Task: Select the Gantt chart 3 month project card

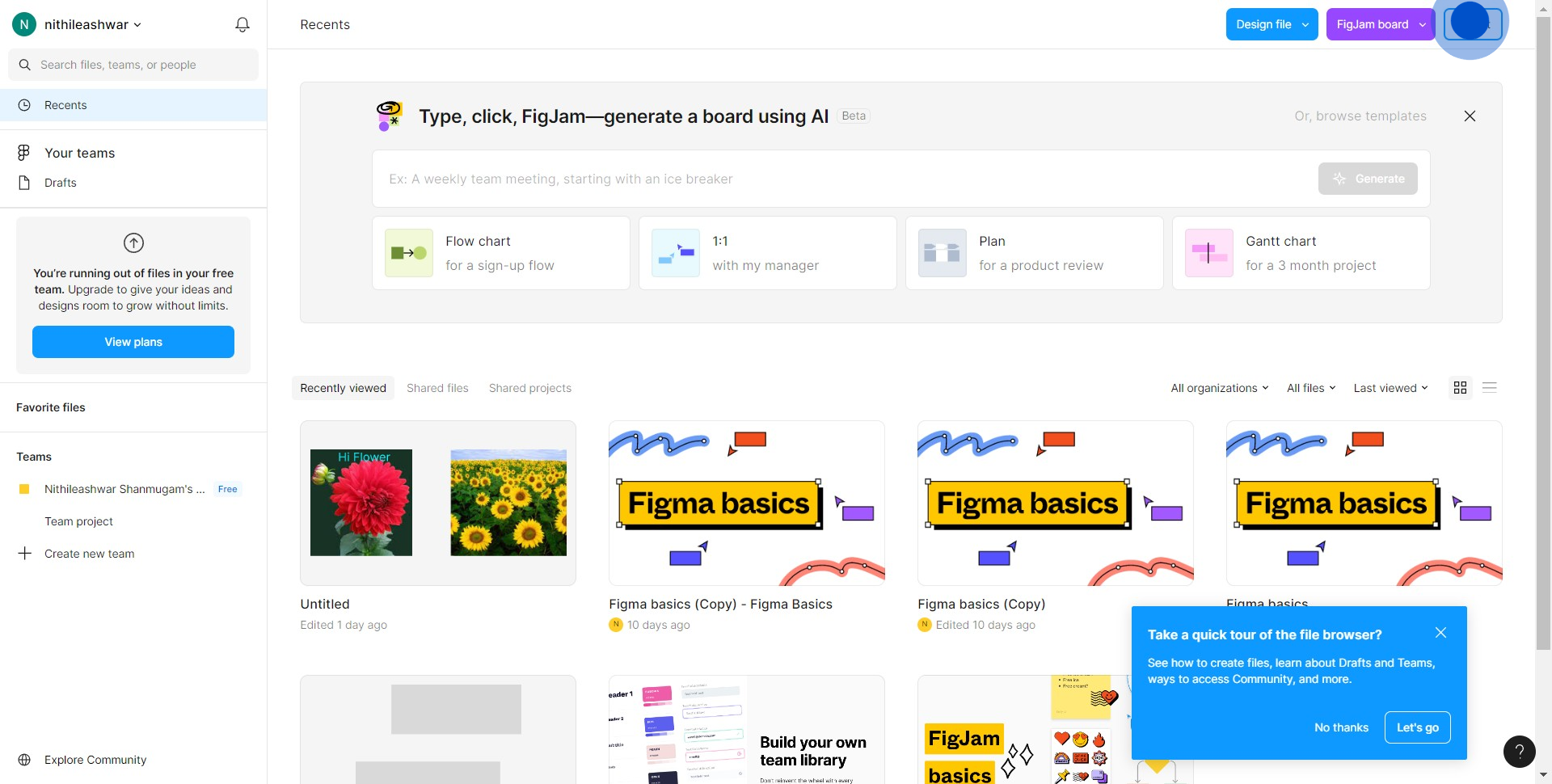Action: coord(1301,253)
